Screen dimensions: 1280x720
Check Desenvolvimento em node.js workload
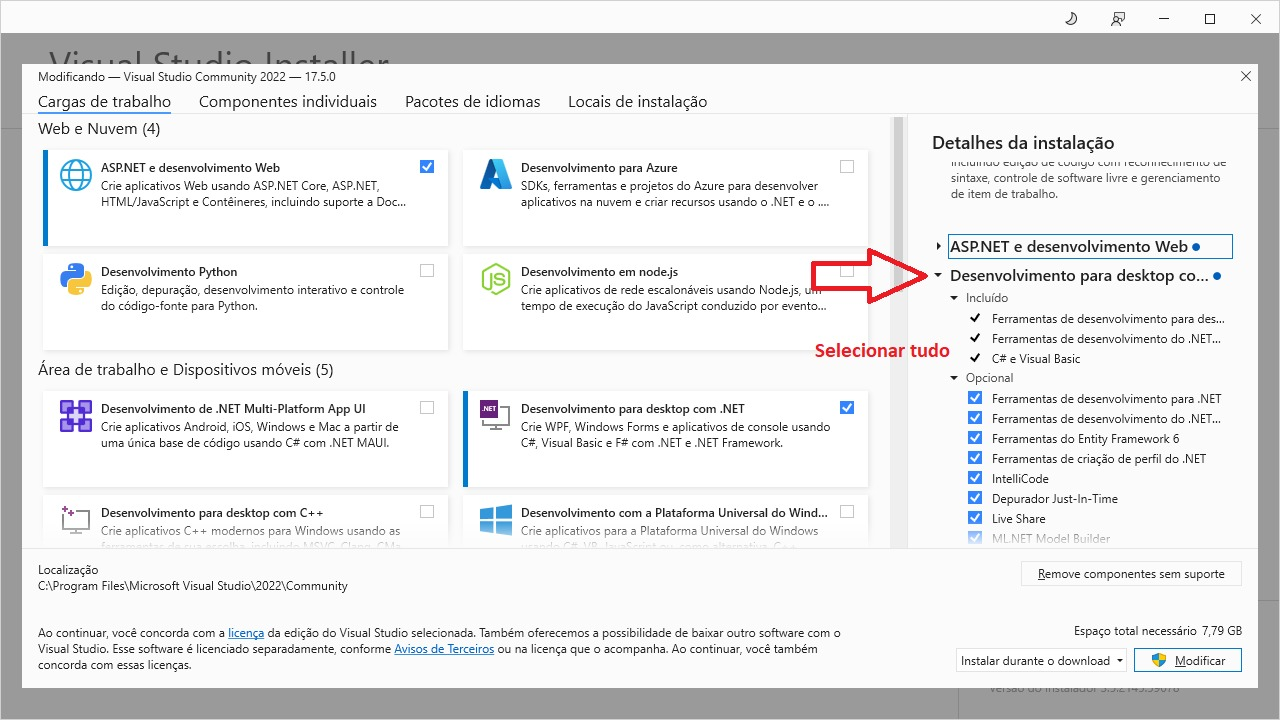(847, 271)
